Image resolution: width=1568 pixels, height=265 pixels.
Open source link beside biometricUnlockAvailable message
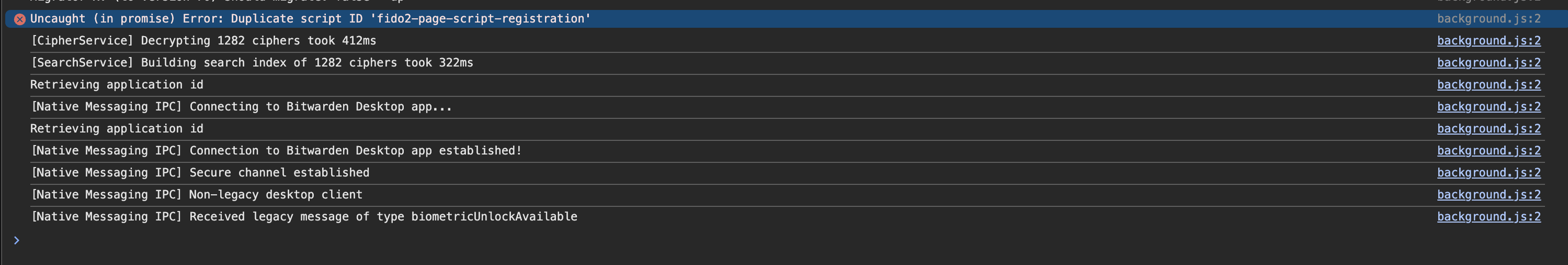pos(1489,216)
